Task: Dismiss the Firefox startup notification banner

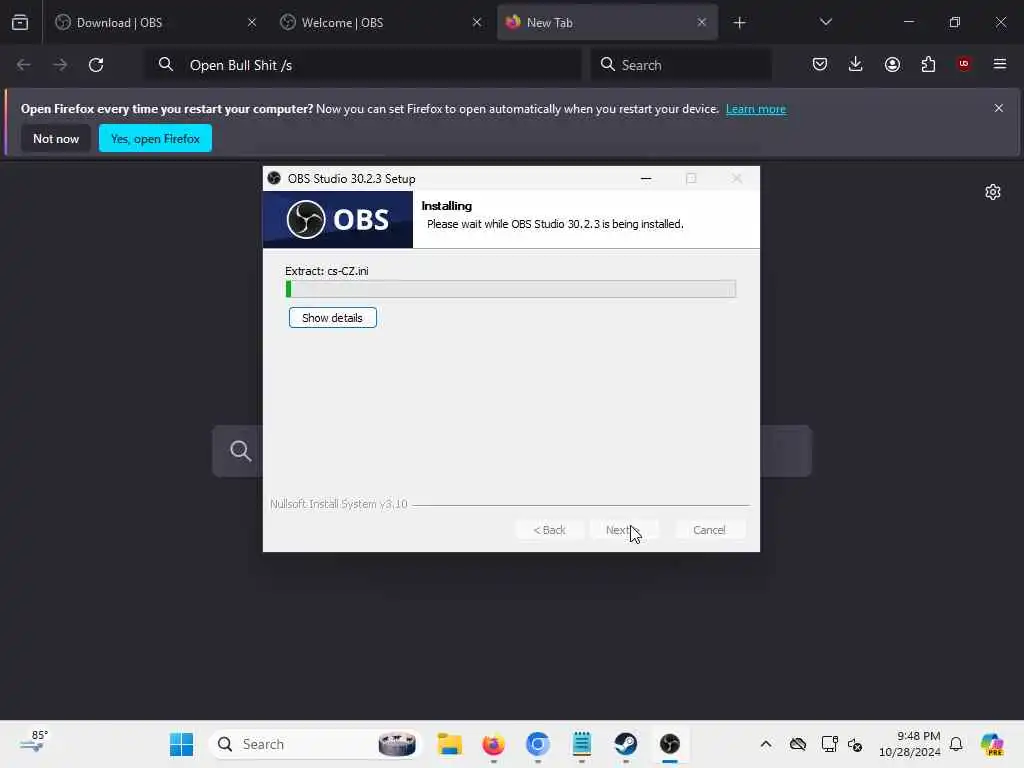Action: tap(999, 108)
